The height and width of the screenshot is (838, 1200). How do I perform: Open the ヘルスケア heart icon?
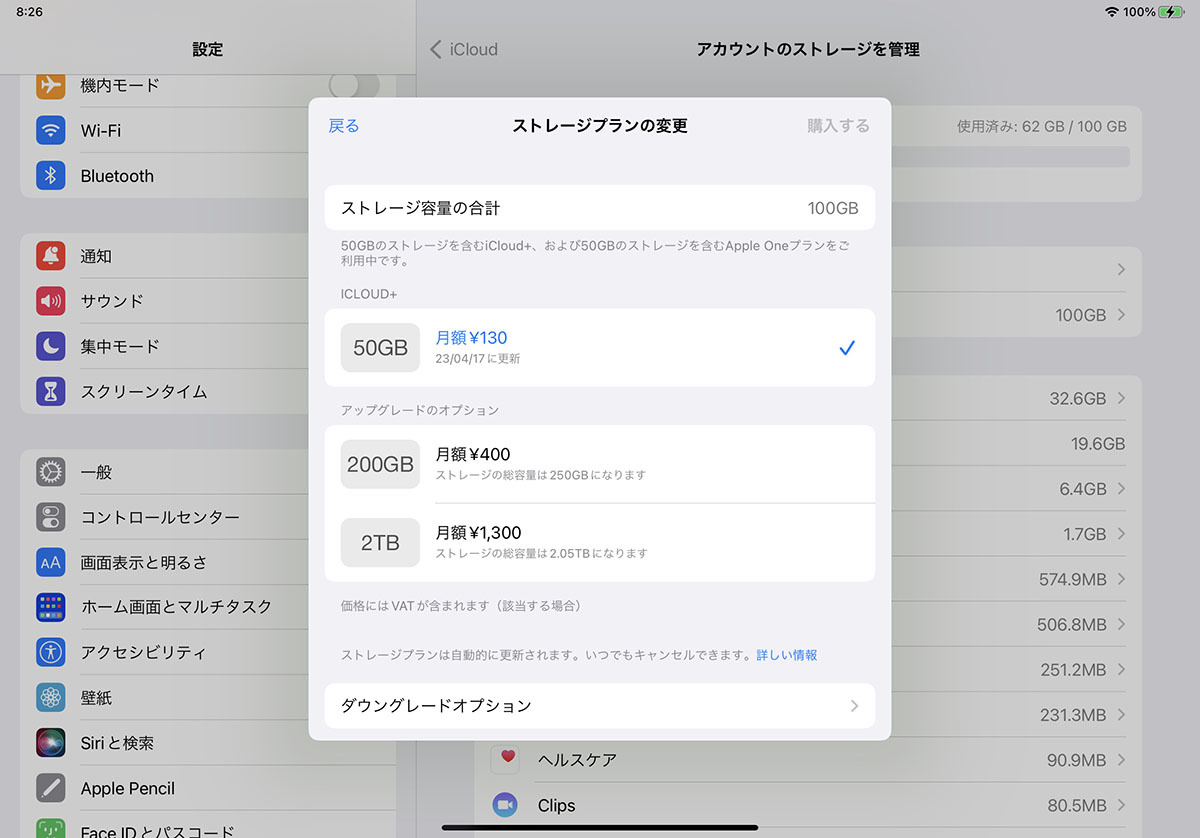pyautogui.click(x=506, y=760)
